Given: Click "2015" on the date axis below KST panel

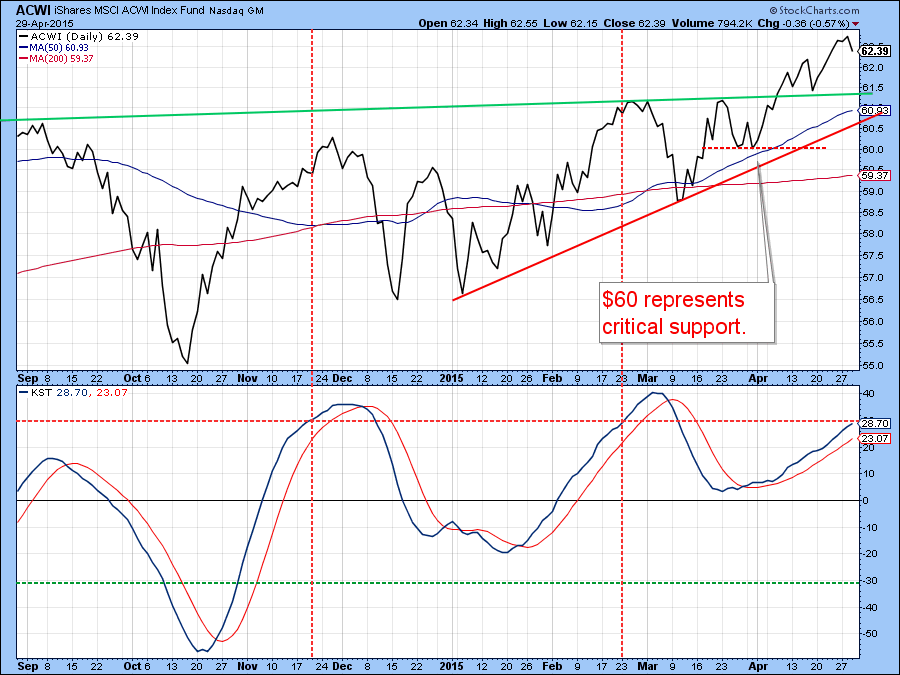Looking at the screenshot, I should (451, 666).
